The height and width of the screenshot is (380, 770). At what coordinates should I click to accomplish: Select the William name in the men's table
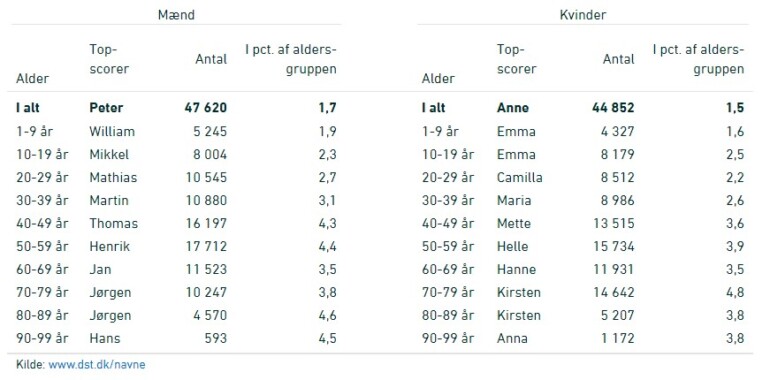point(112,131)
